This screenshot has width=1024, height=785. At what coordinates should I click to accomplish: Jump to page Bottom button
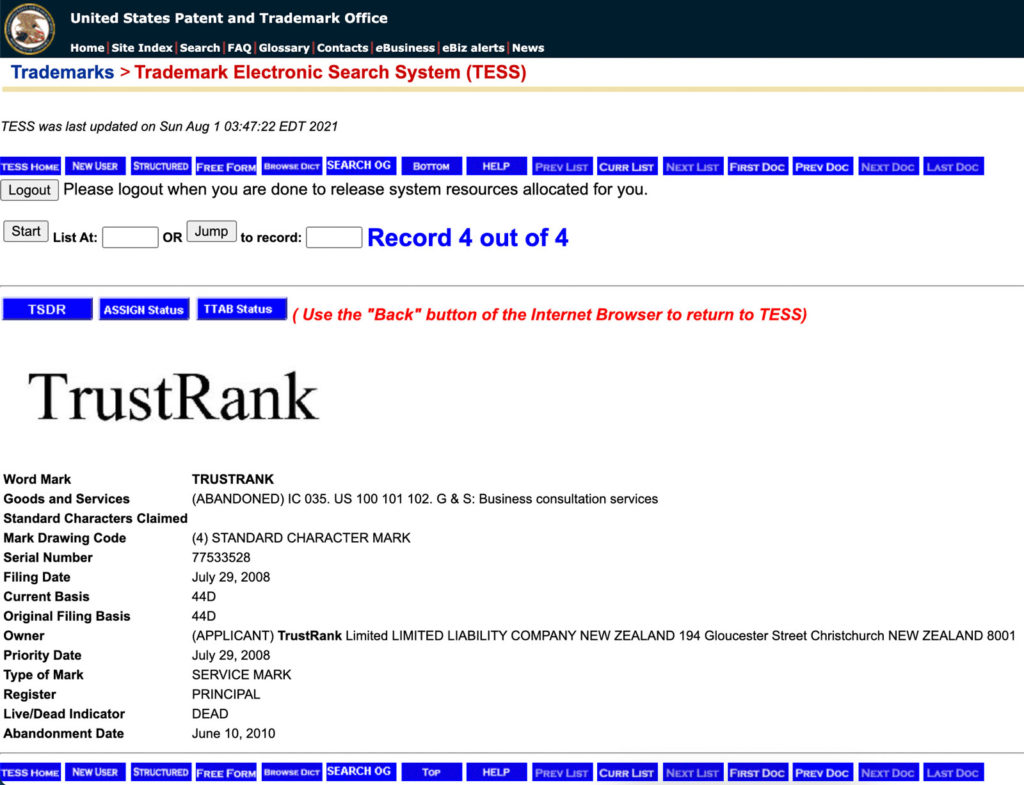tap(432, 167)
